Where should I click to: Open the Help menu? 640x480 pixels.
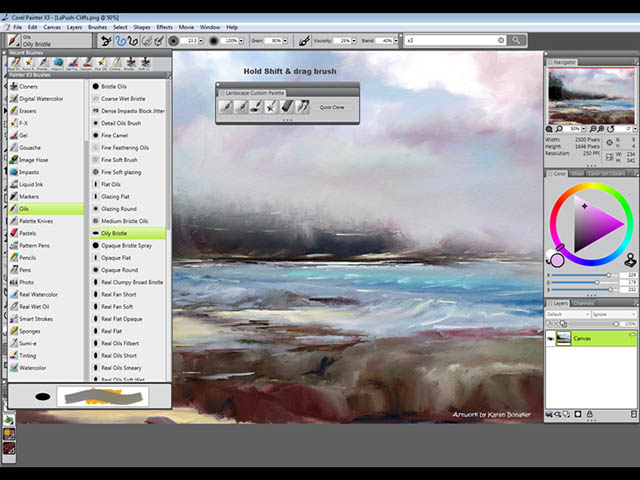click(232, 27)
